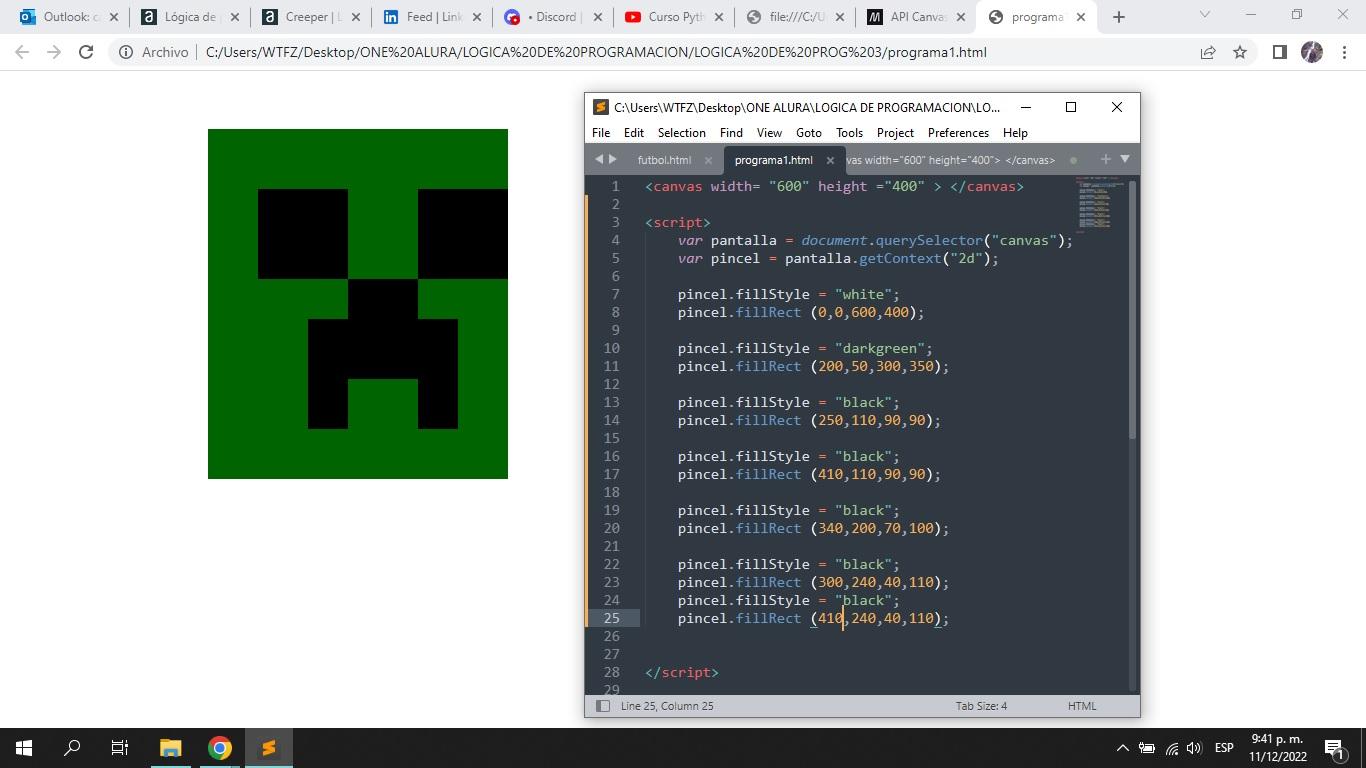Close the Outlook tab
The width and height of the screenshot is (1366, 768).
113,17
